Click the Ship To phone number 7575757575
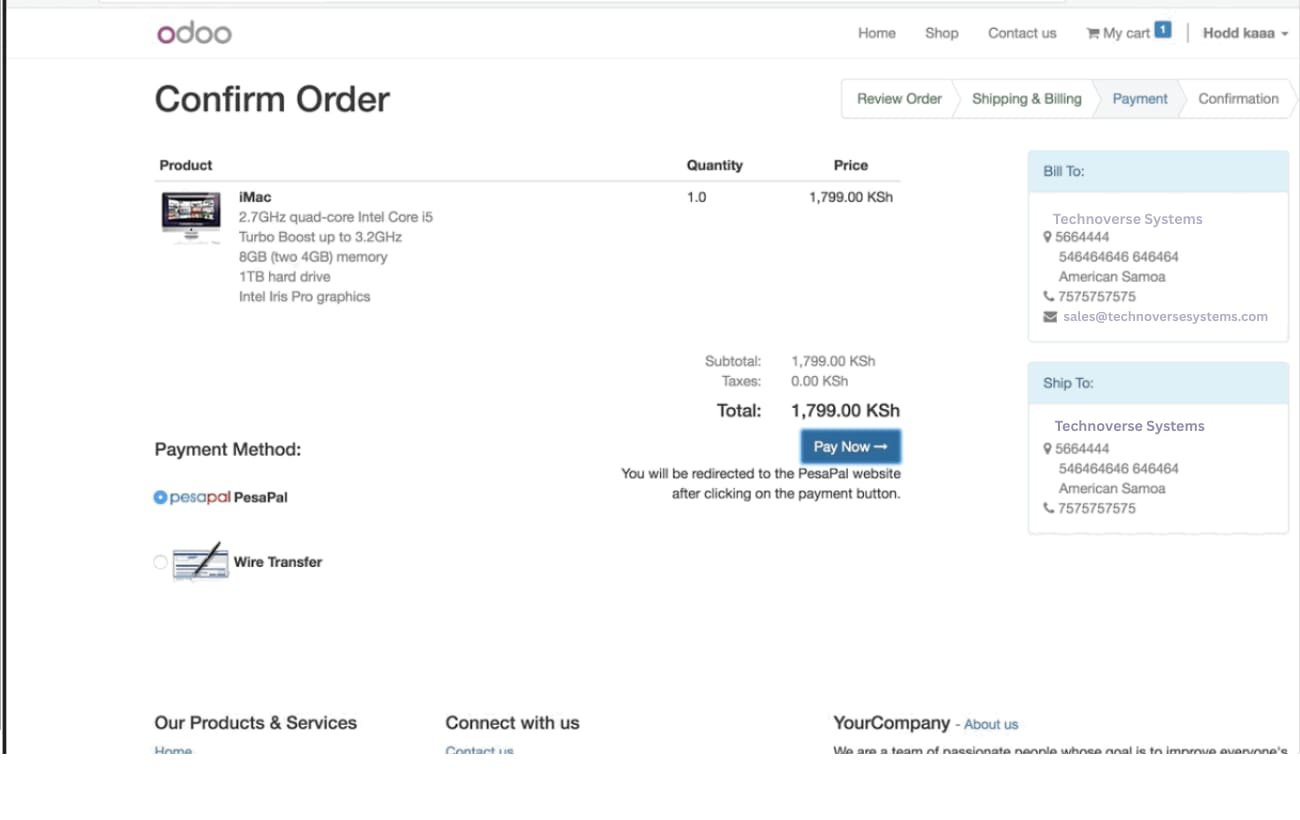1300x820 pixels. [x=1097, y=508]
